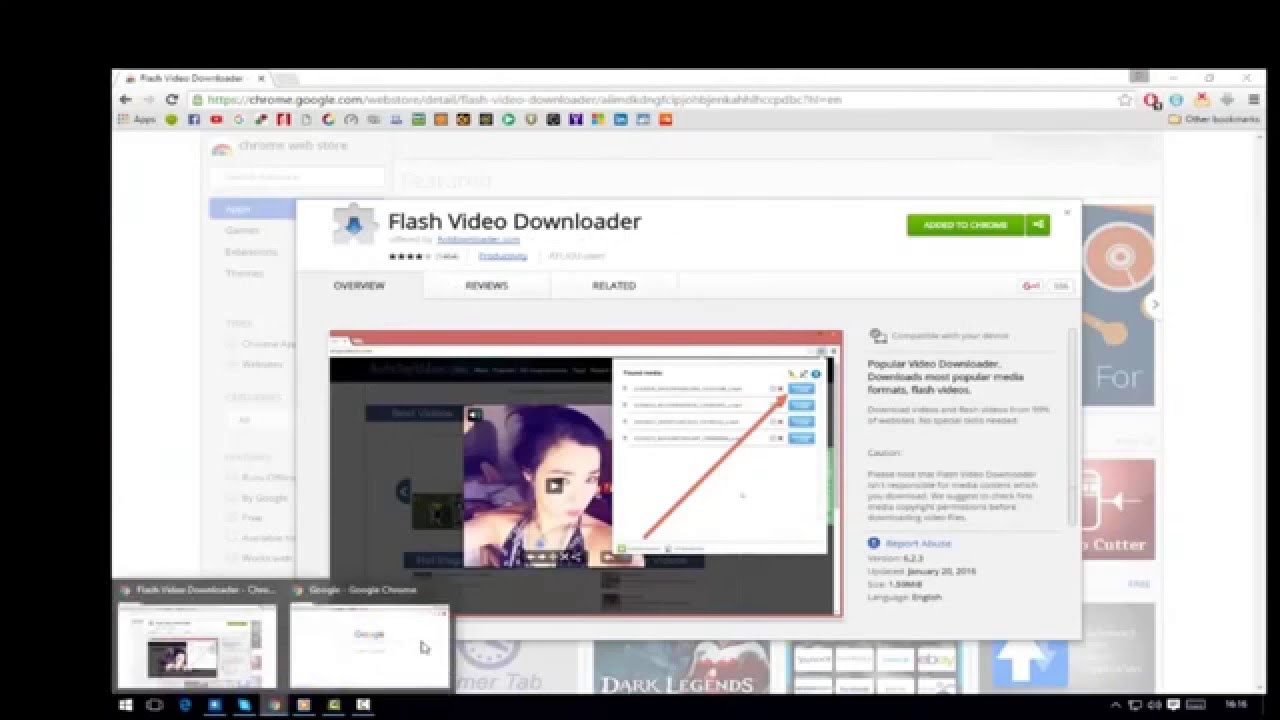Click the browser forward arrow

[x=149, y=100]
